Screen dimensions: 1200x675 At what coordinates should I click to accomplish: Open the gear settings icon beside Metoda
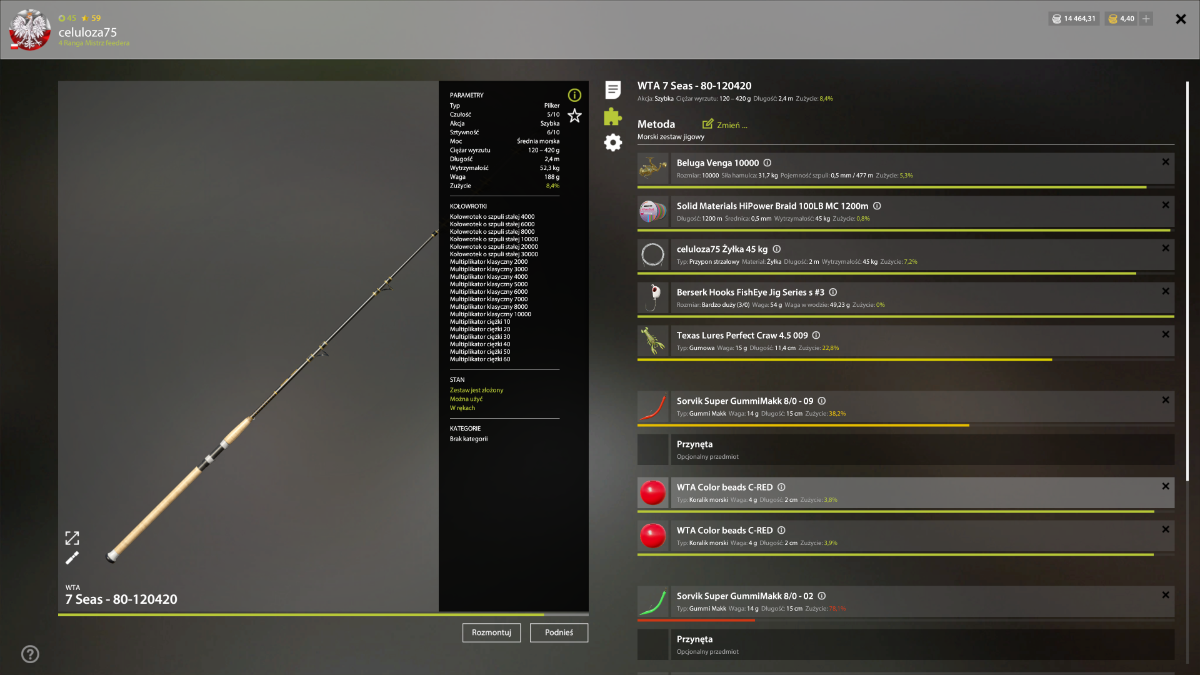click(x=613, y=142)
